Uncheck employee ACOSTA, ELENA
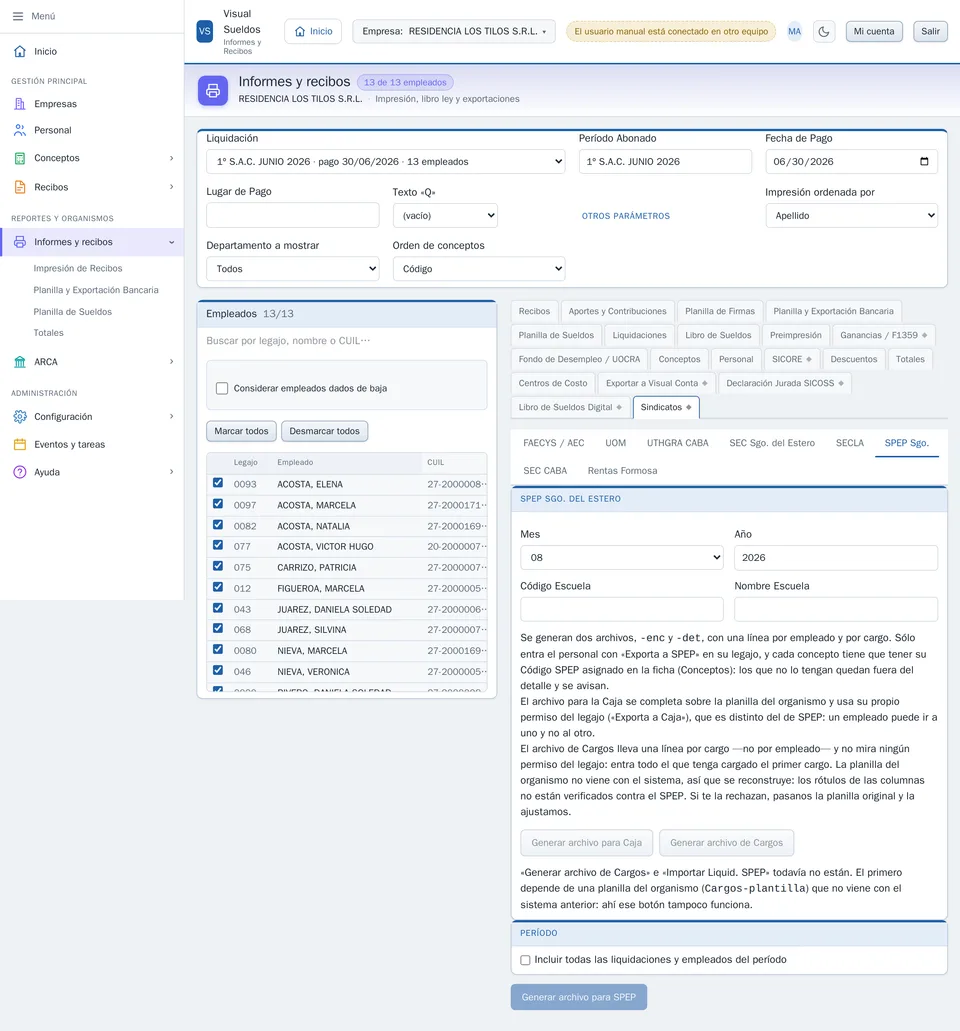 click(x=218, y=483)
